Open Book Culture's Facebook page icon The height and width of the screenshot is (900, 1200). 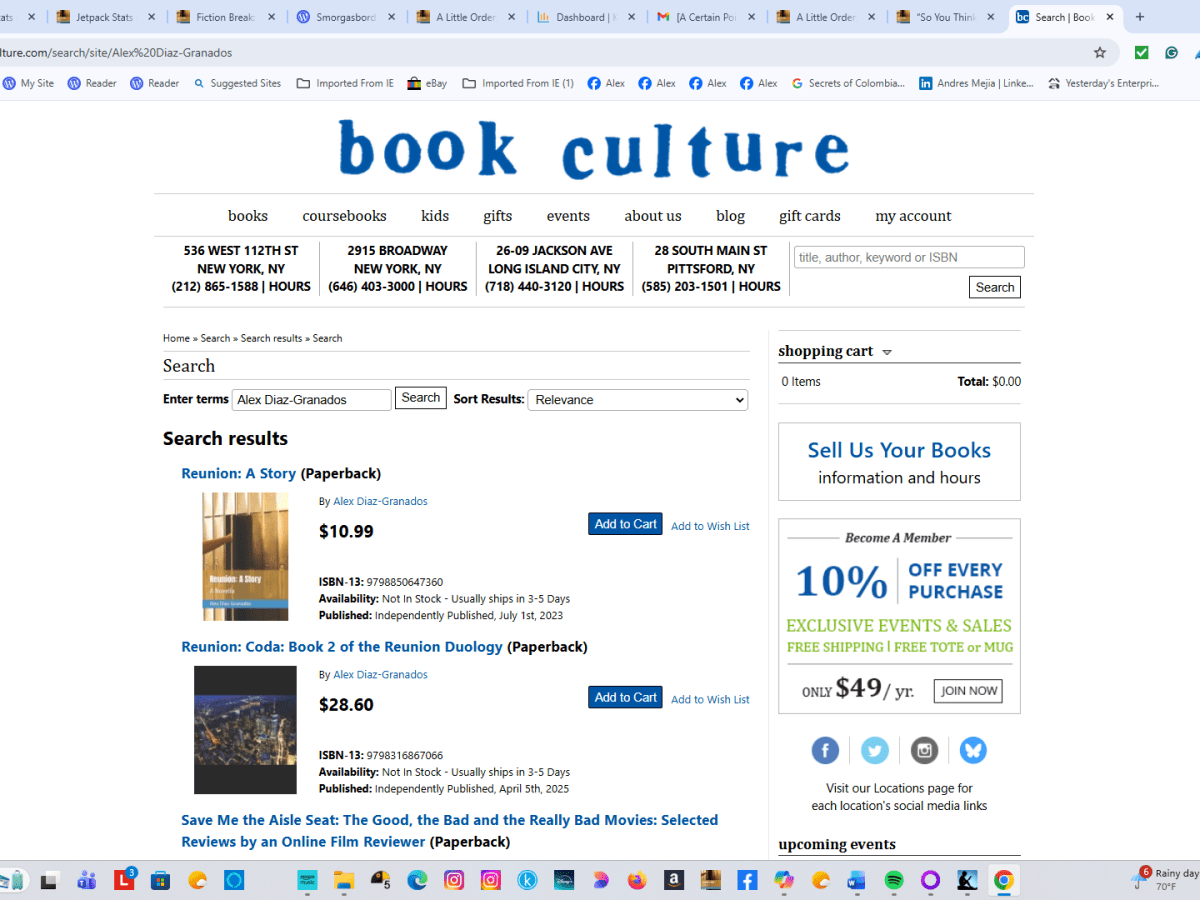click(825, 750)
